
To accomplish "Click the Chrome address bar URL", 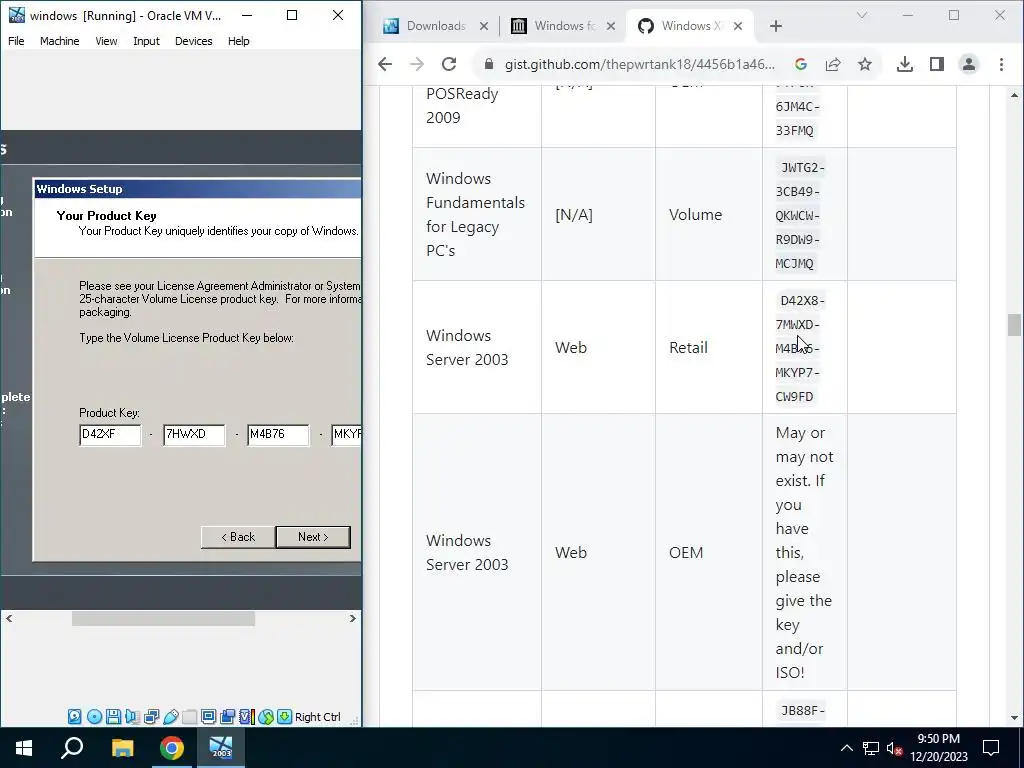I will [x=639, y=64].
